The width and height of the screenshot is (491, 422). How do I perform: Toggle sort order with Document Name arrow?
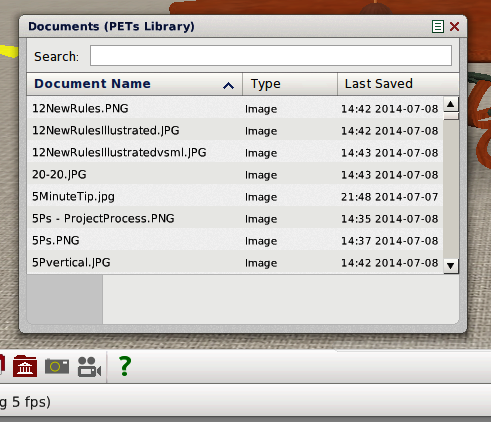tap(228, 86)
